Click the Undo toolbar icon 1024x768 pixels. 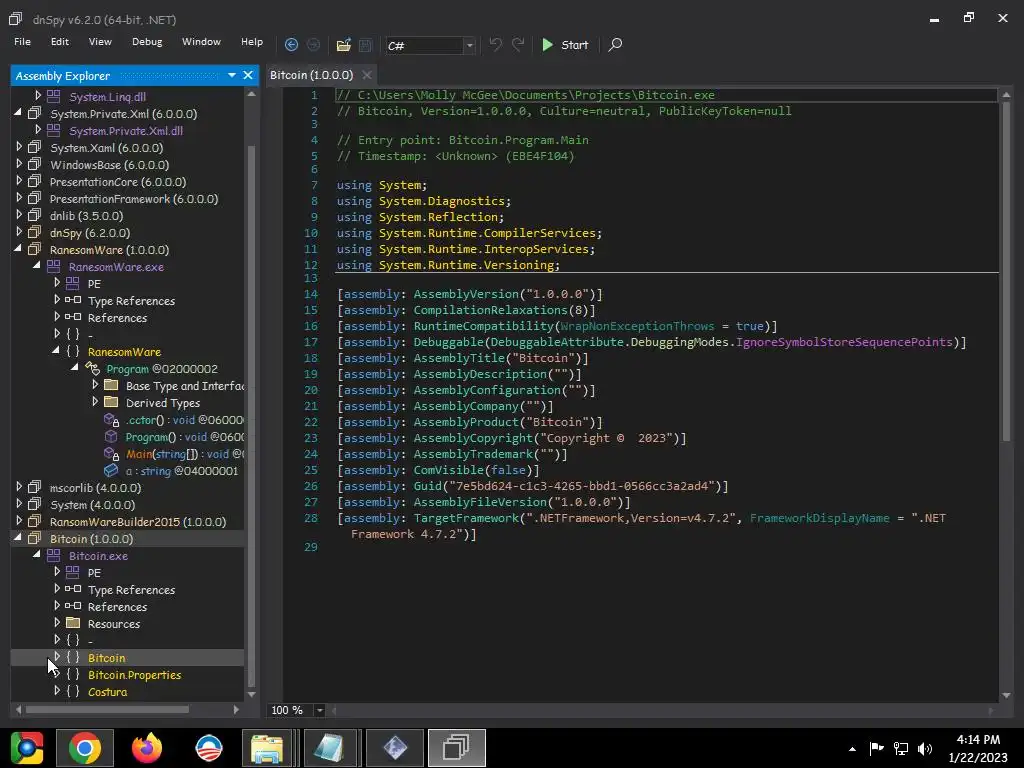pyautogui.click(x=496, y=44)
